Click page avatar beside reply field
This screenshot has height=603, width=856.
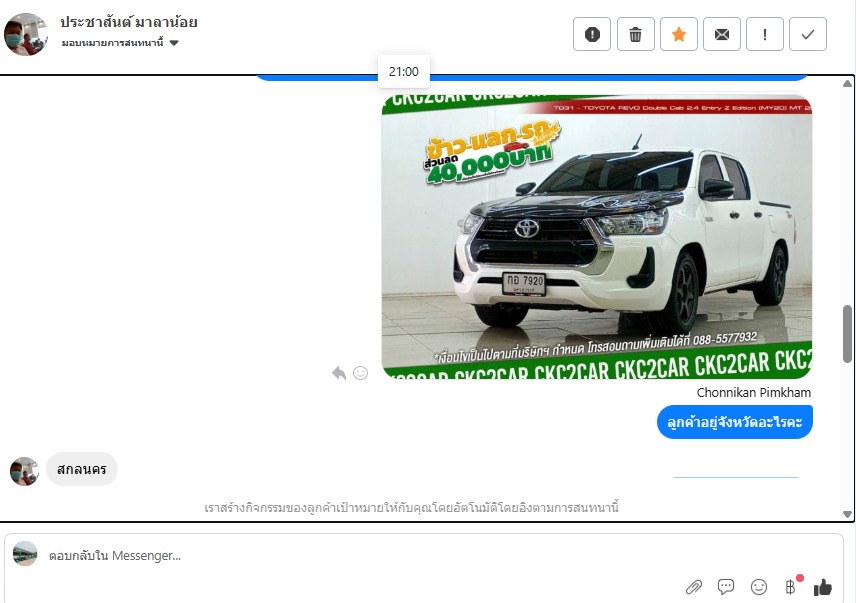pyautogui.click(x=25, y=553)
